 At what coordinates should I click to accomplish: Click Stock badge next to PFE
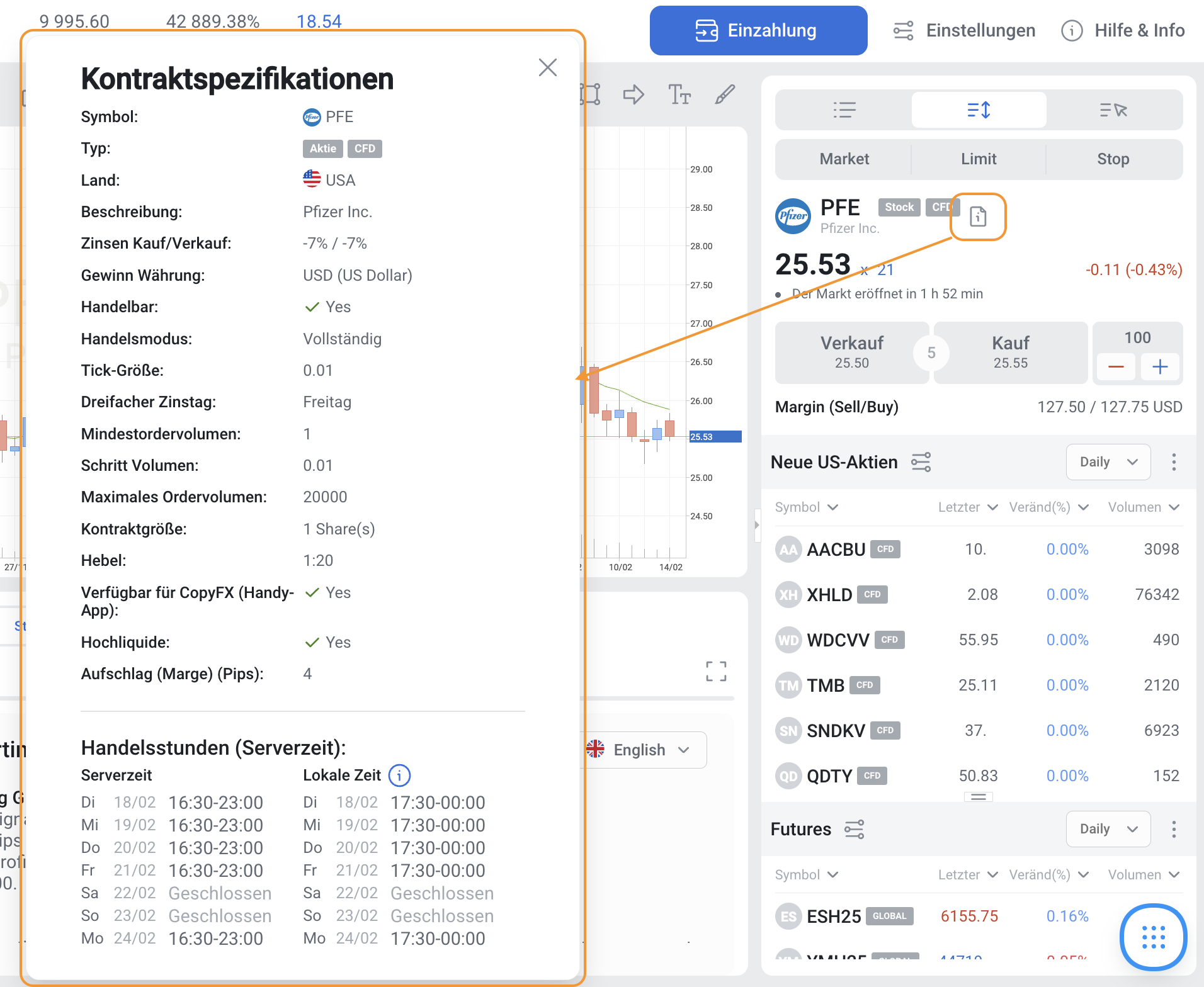(x=899, y=207)
